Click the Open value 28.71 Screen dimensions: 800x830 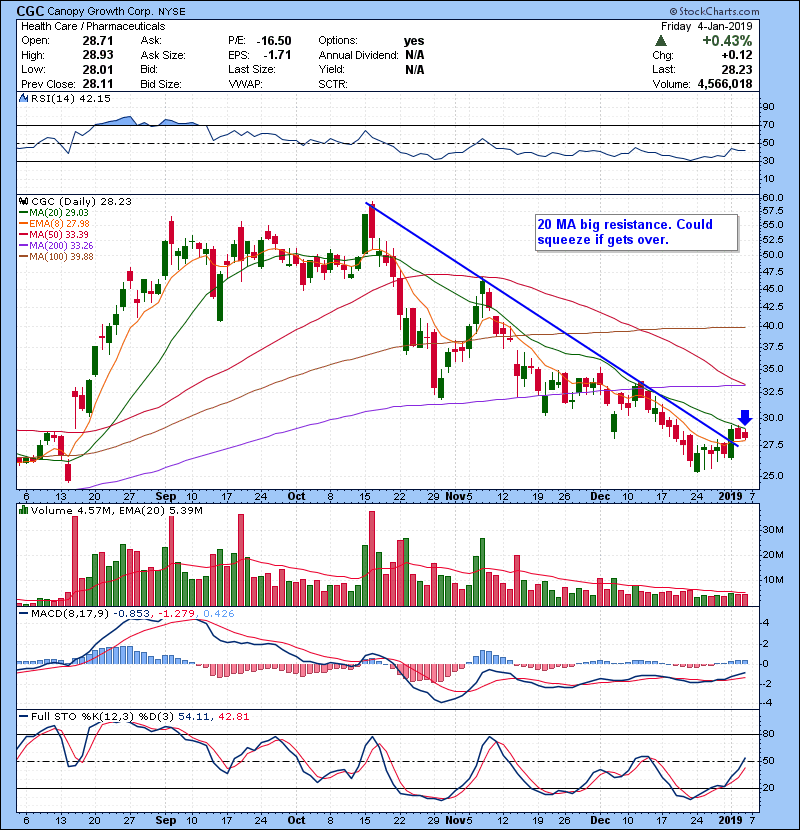(x=97, y=41)
